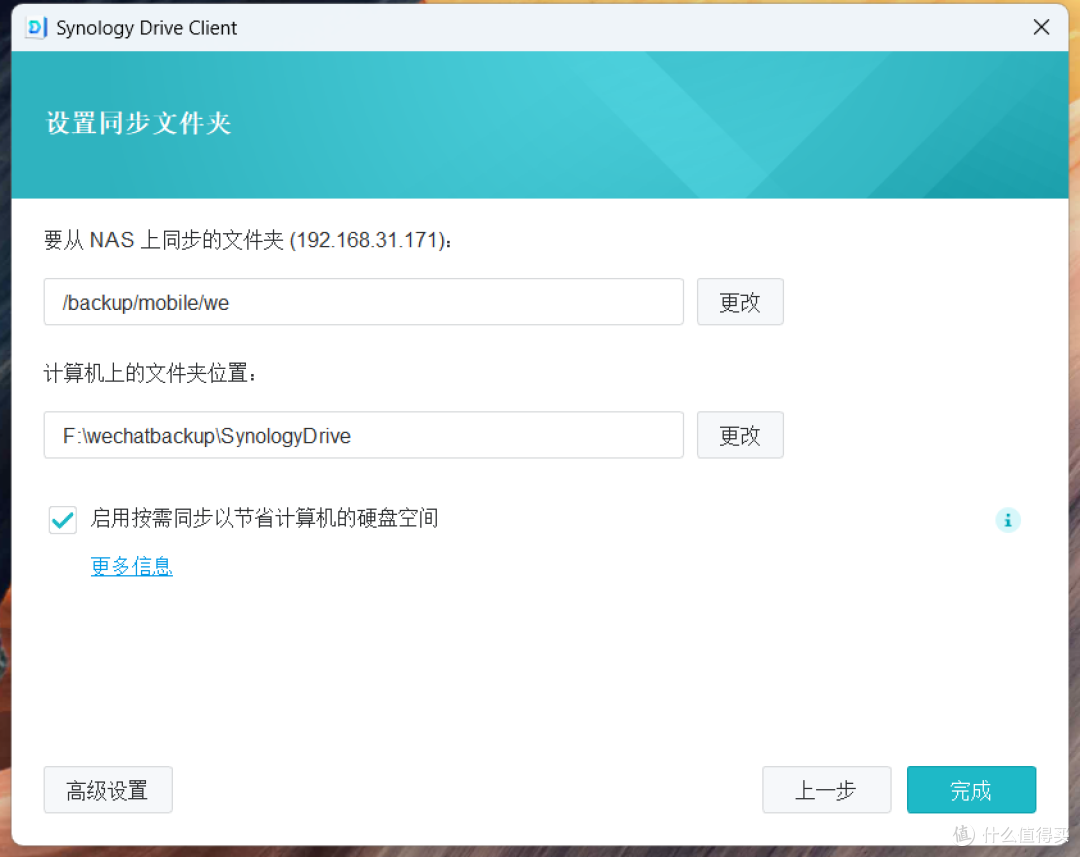Uncheck the on-demand sync checkbox
Screen dimensions: 1080x857
(x=63, y=519)
